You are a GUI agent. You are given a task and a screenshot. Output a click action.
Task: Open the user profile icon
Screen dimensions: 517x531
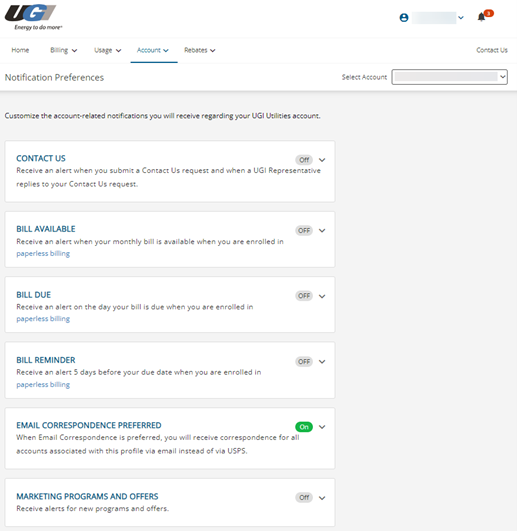(x=404, y=18)
